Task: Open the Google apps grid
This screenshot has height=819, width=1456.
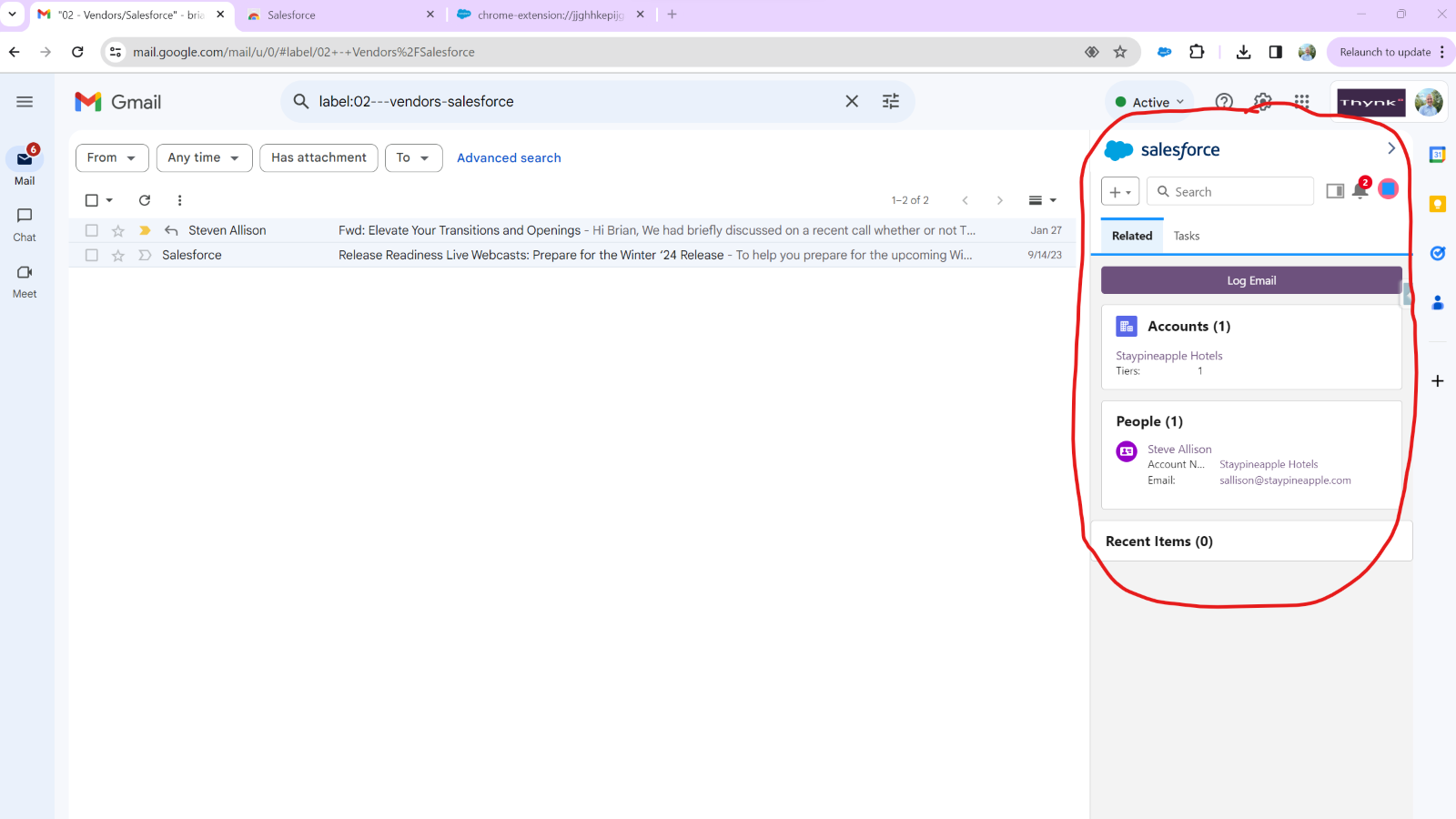Action: (x=1302, y=102)
